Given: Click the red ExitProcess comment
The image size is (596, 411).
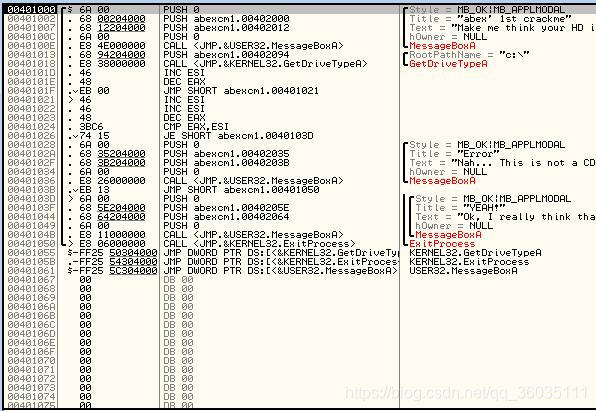Looking at the screenshot, I should pos(442,244).
